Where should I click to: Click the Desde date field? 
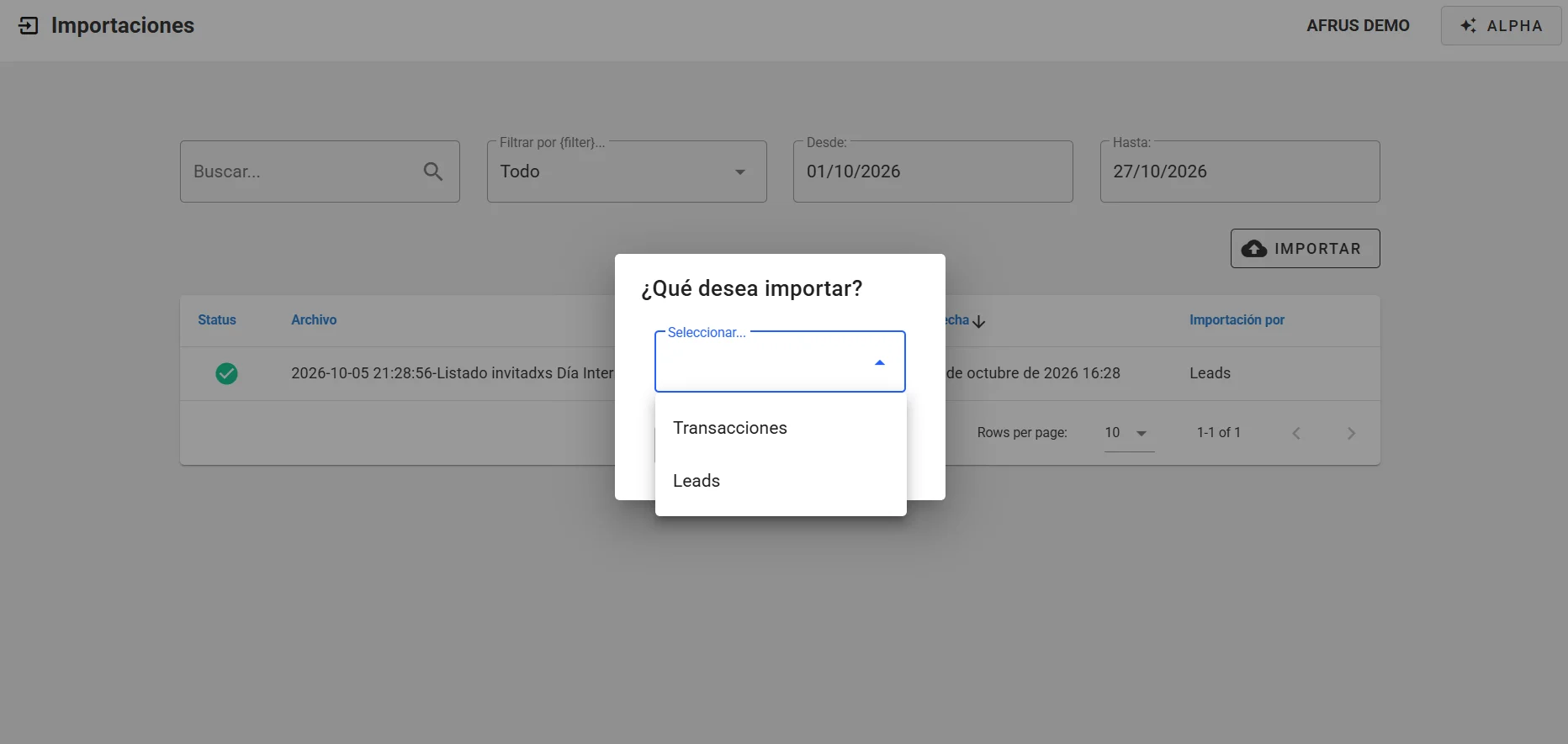(x=933, y=171)
